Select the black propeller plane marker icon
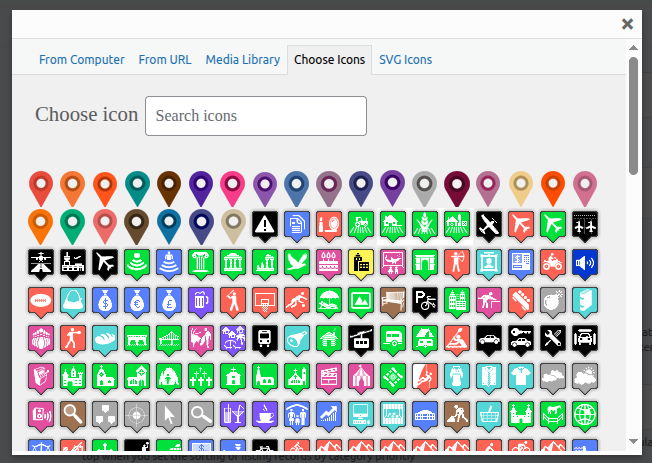 click(489, 227)
